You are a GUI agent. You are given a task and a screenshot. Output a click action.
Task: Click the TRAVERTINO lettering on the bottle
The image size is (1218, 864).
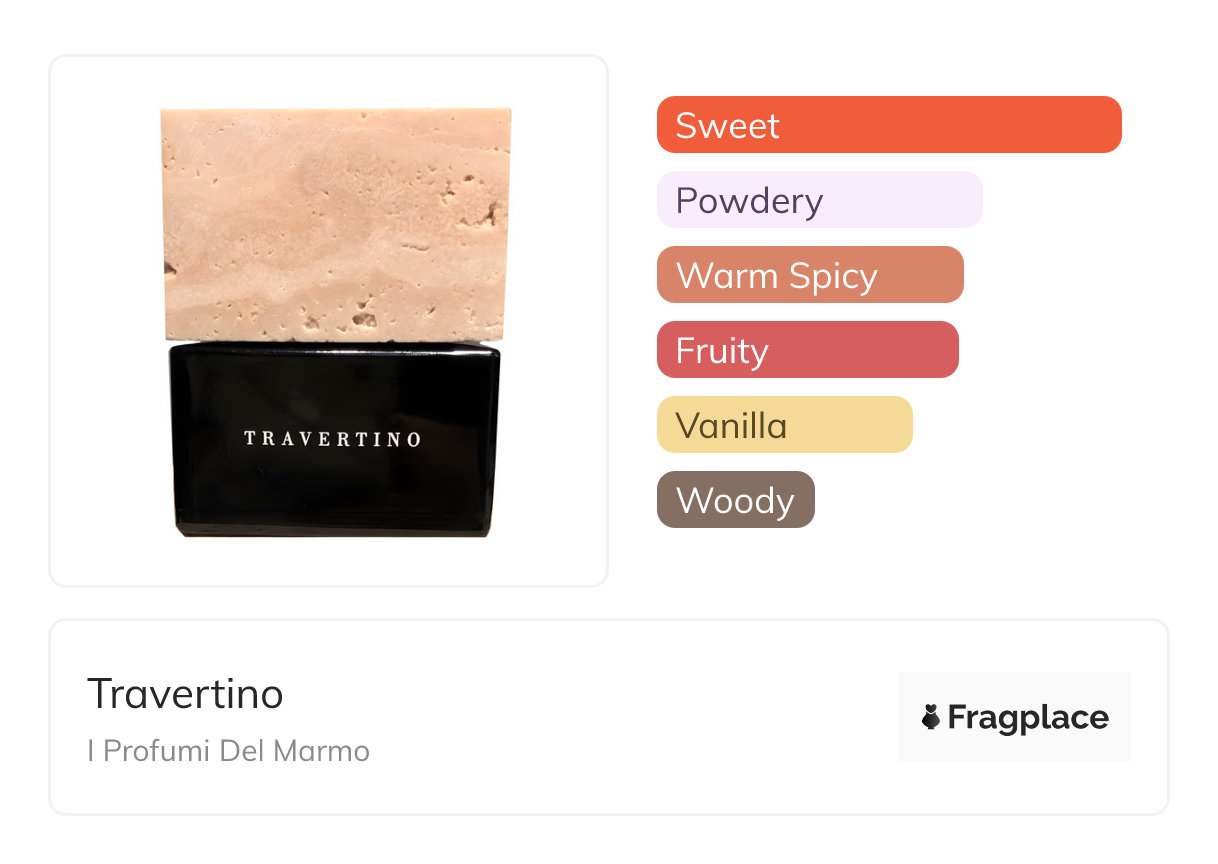point(333,439)
